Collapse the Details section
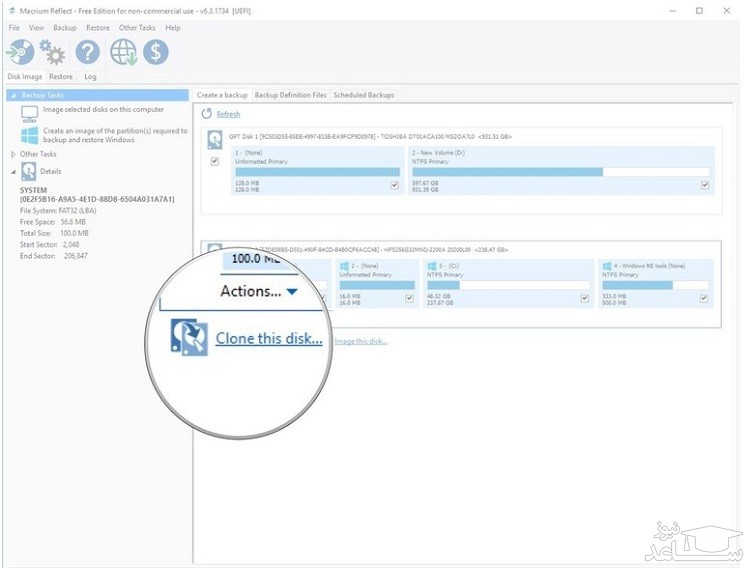750x568 pixels. point(13,171)
